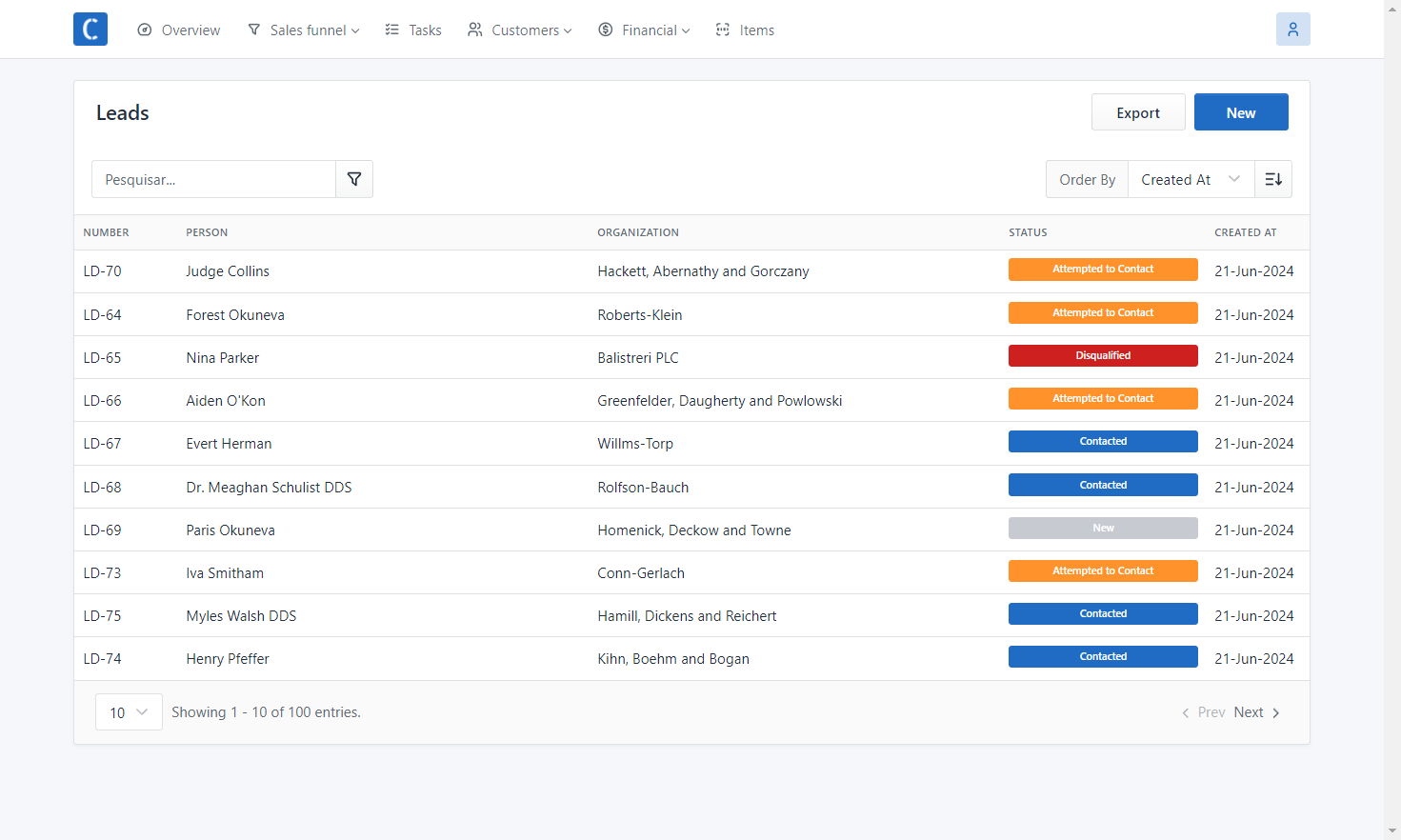Screen dimensions: 1401x840
Task: Toggle the sort direction icon
Action: tap(1273, 179)
